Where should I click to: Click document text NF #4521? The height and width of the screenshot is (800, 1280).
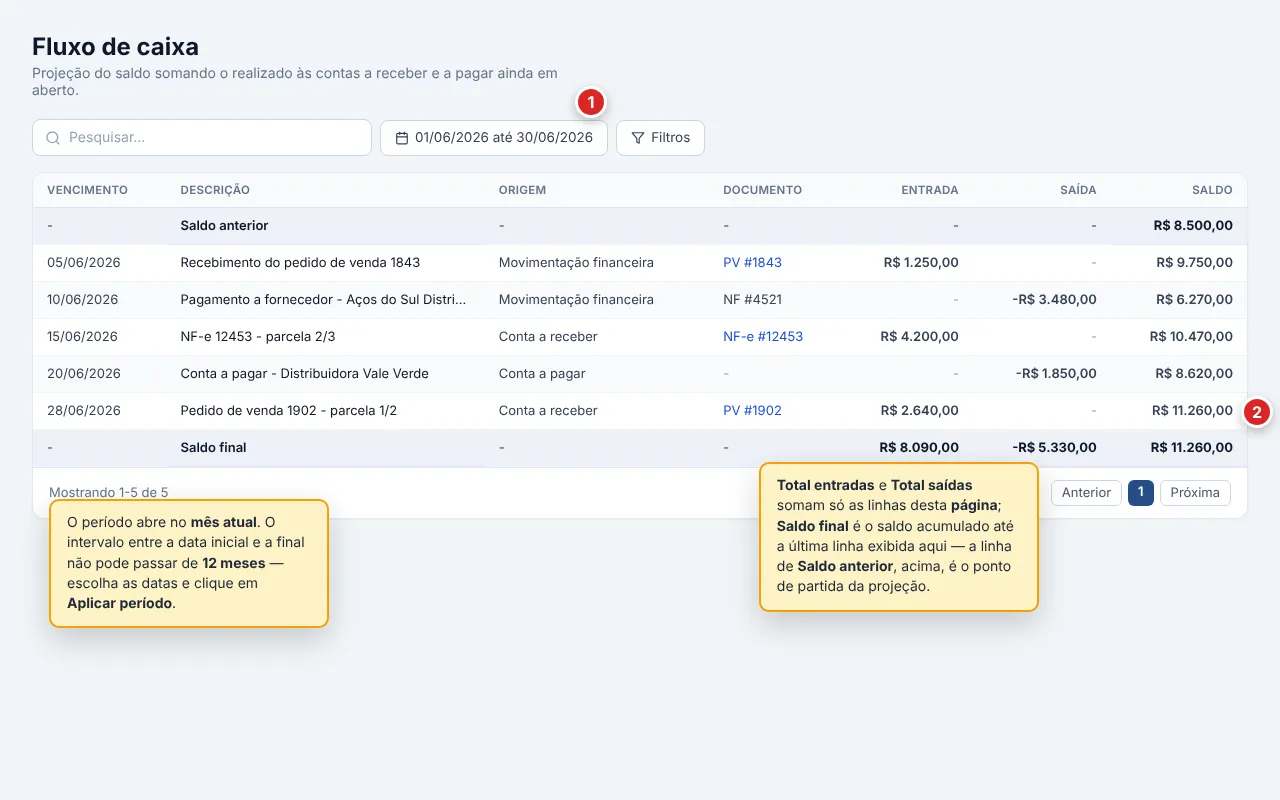tap(752, 300)
